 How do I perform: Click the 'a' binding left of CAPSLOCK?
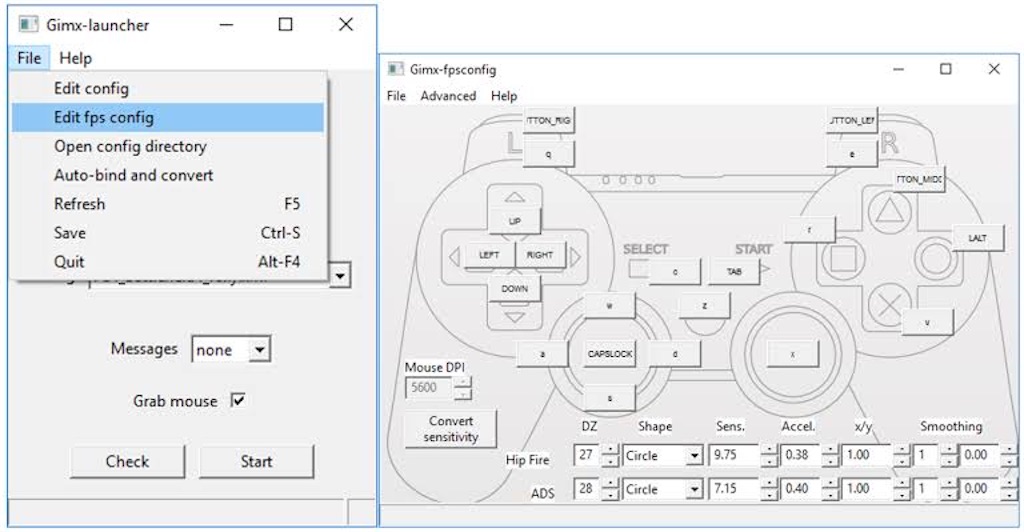pos(542,354)
